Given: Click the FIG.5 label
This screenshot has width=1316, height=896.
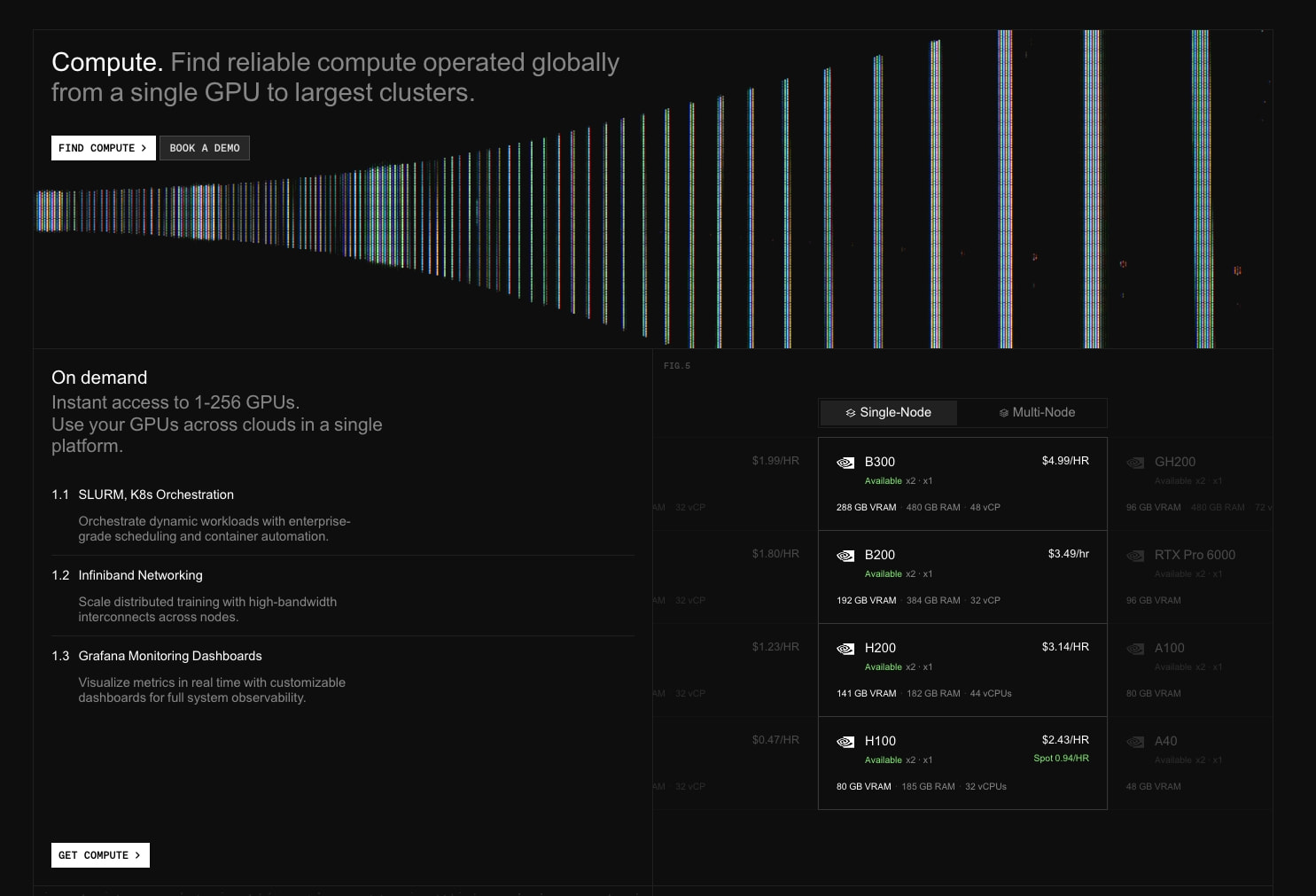Looking at the screenshot, I should coord(677,366).
